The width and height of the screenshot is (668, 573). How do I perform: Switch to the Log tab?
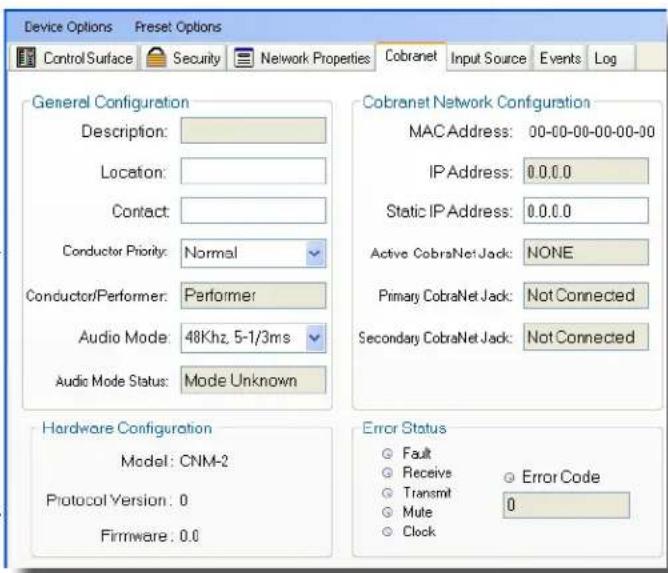coord(611,58)
